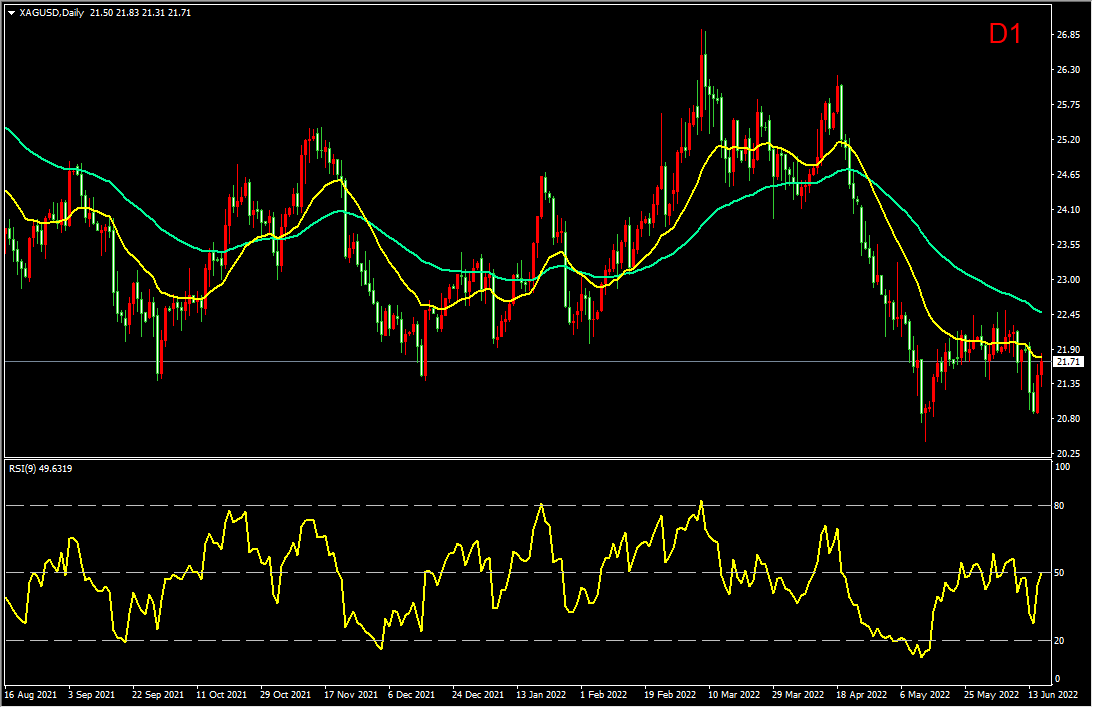Screen dimensions: 1093x708
Task: Click the 25.20 price scale value
Action: [1069, 139]
